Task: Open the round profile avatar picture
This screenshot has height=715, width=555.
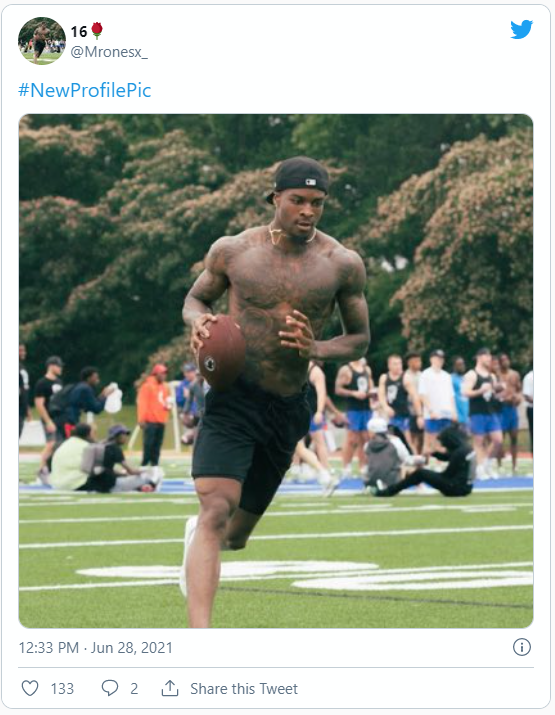Action: (x=41, y=41)
